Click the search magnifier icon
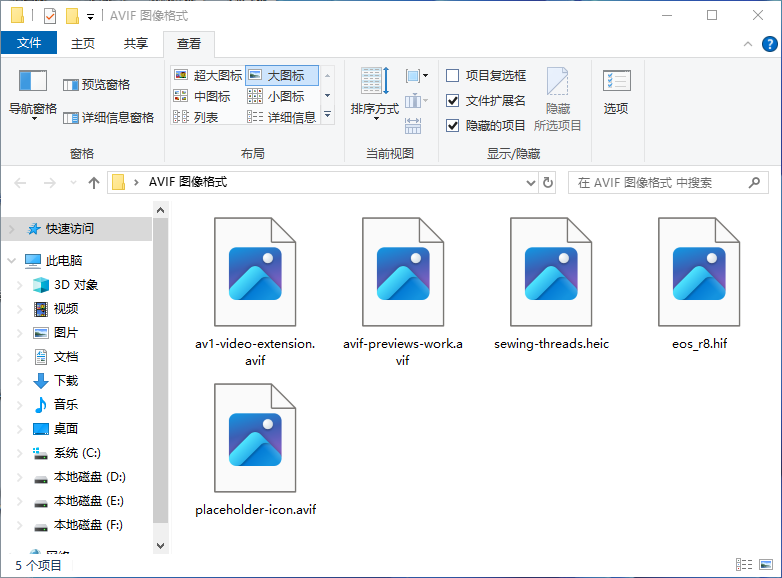This screenshot has width=782, height=578. pyautogui.click(x=754, y=183)
